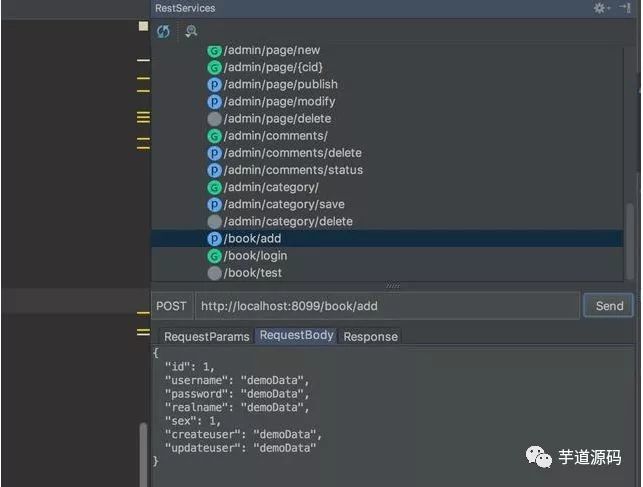
Task: Click the Send button
Action: point(609,306)
